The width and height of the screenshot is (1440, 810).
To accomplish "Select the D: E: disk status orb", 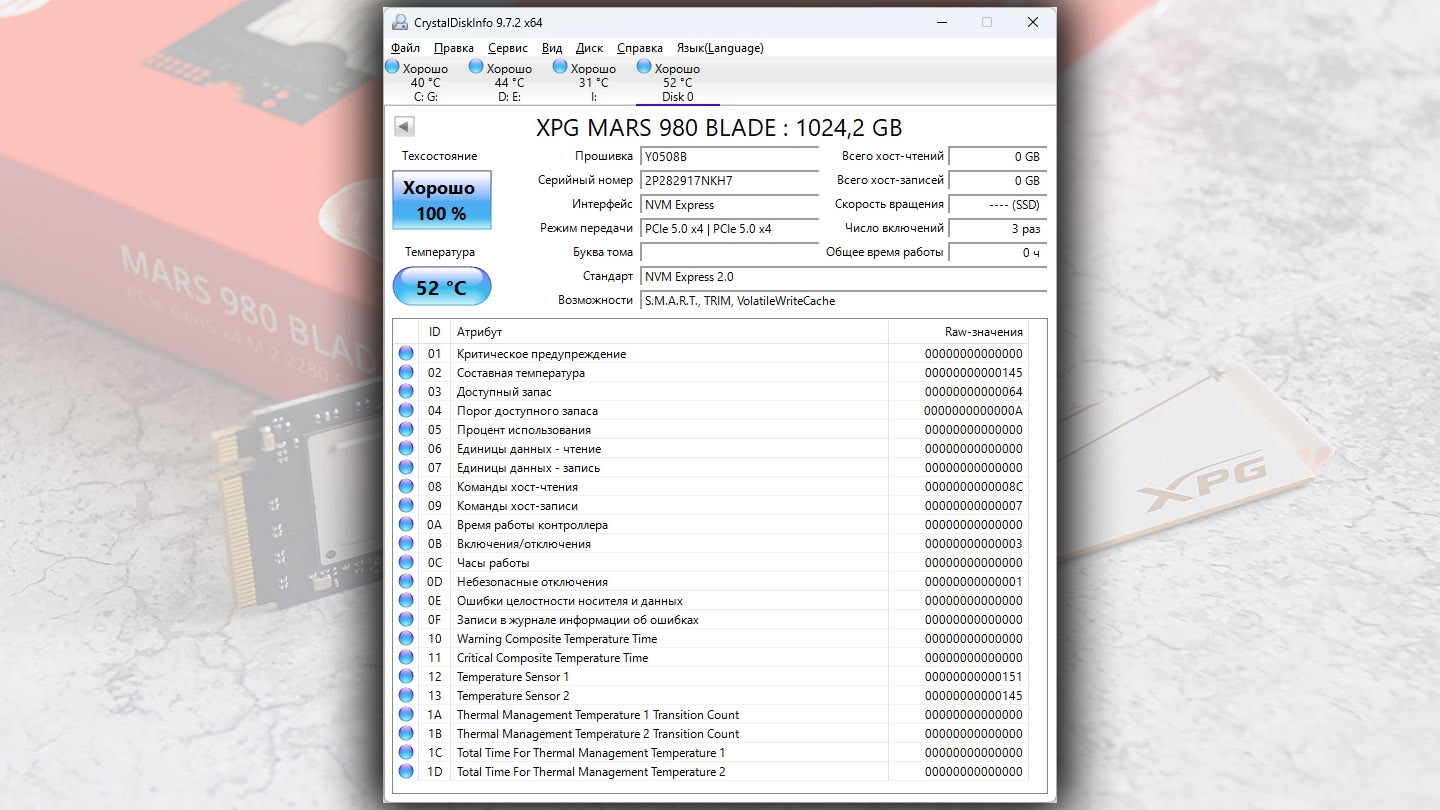I will coord(476,67).
